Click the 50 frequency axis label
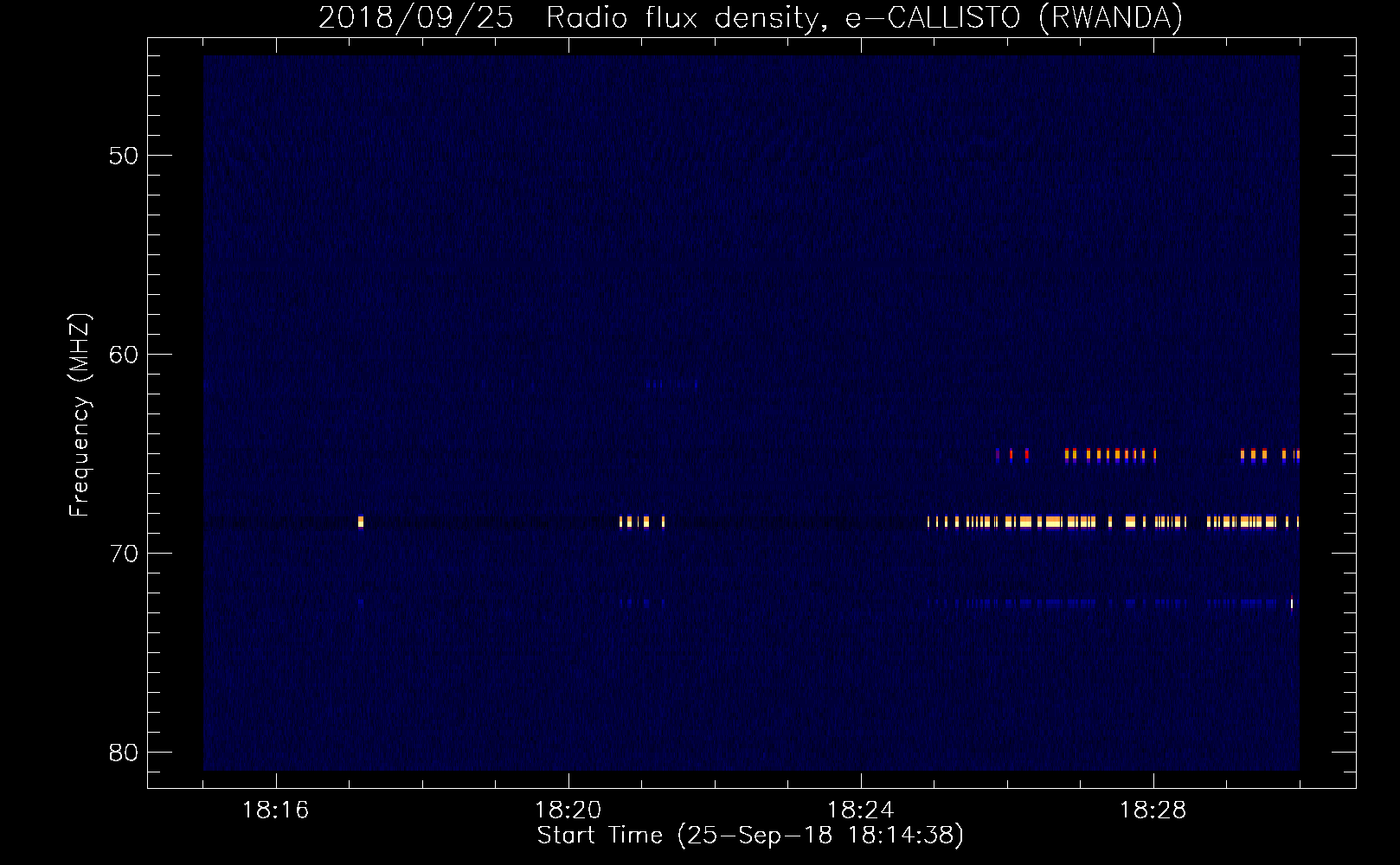 tap(125, 156)
